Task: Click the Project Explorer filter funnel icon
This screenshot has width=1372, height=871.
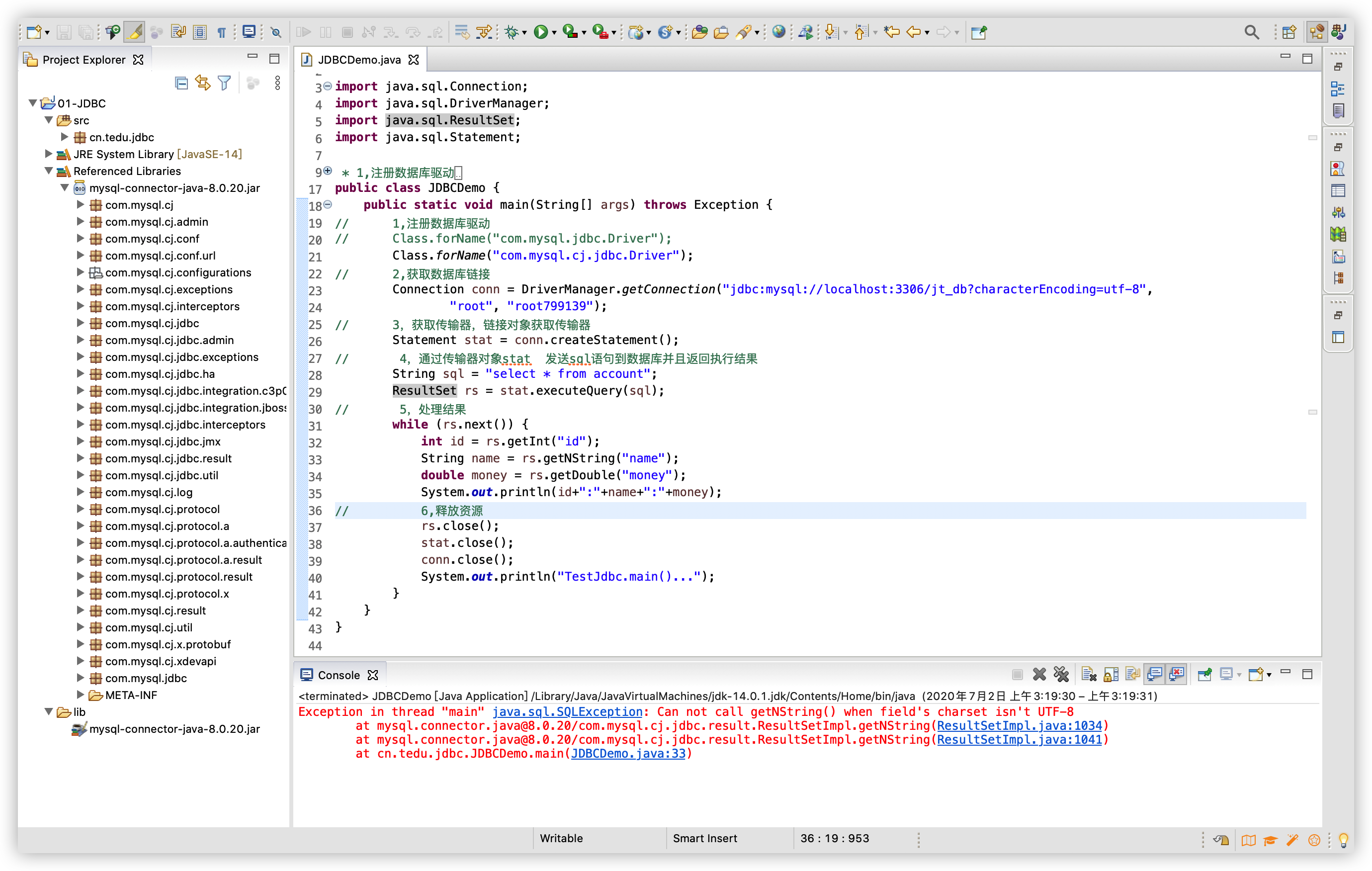Action: coord(225,83)
